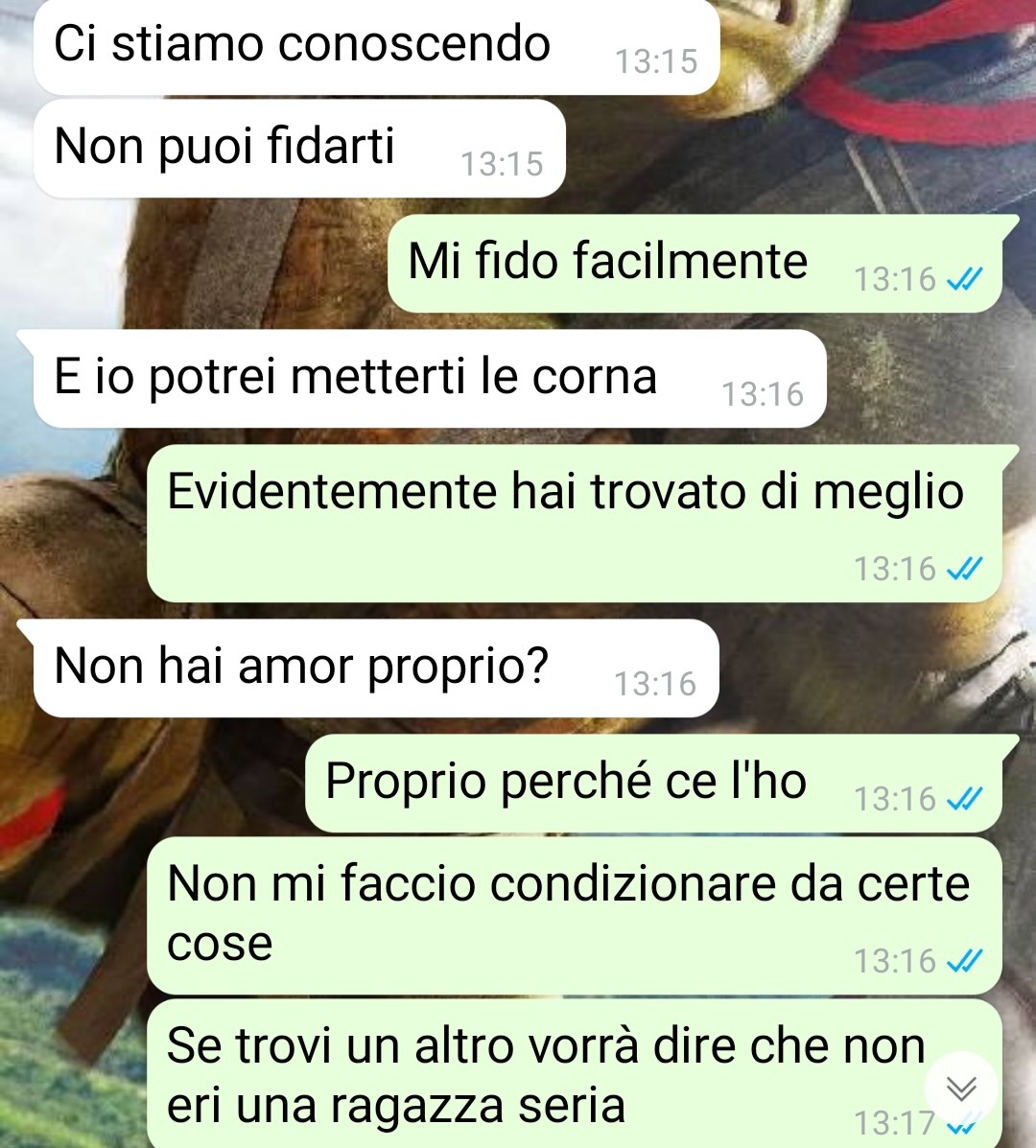Tap blue double ticks on 'Evidentemente hai trovato di meglio'
The image size is (1036, 1148).
point(964,568)
